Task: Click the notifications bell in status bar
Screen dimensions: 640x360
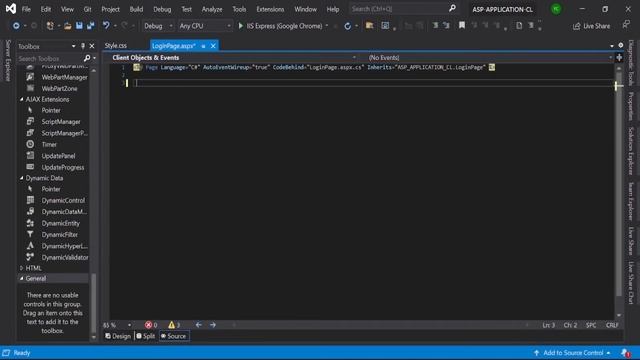Action: tap(625, 353)
